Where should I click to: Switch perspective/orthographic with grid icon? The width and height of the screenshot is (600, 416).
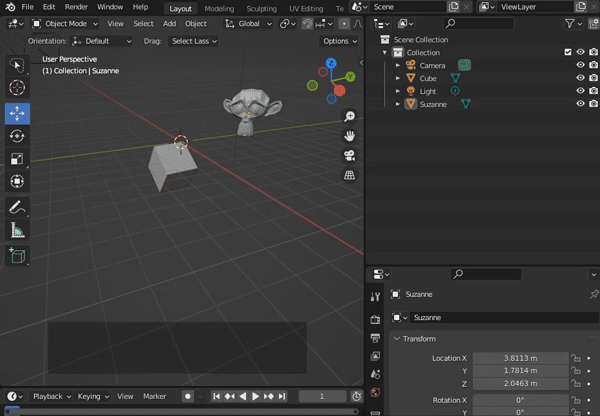tap(349, 175)
